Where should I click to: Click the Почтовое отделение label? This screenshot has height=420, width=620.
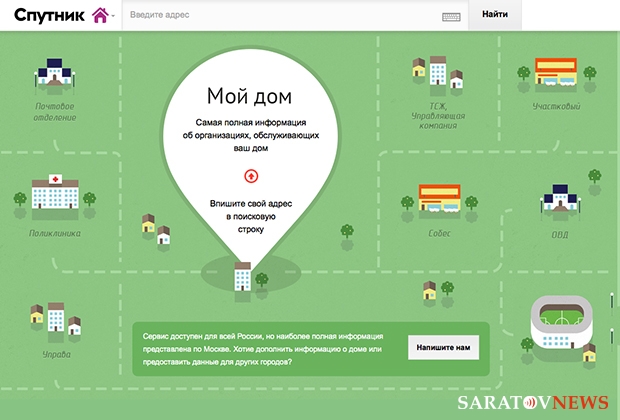coord(56,111)
